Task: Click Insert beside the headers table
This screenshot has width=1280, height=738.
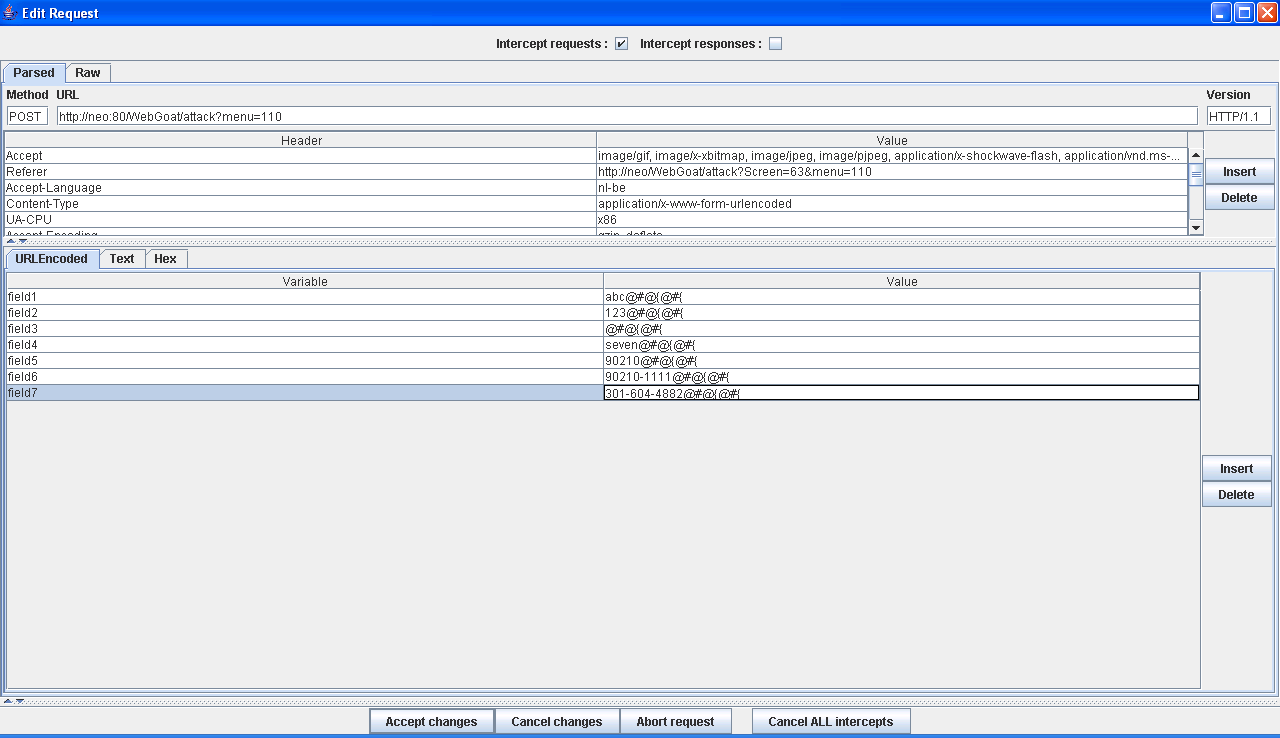Action: 1238,172
